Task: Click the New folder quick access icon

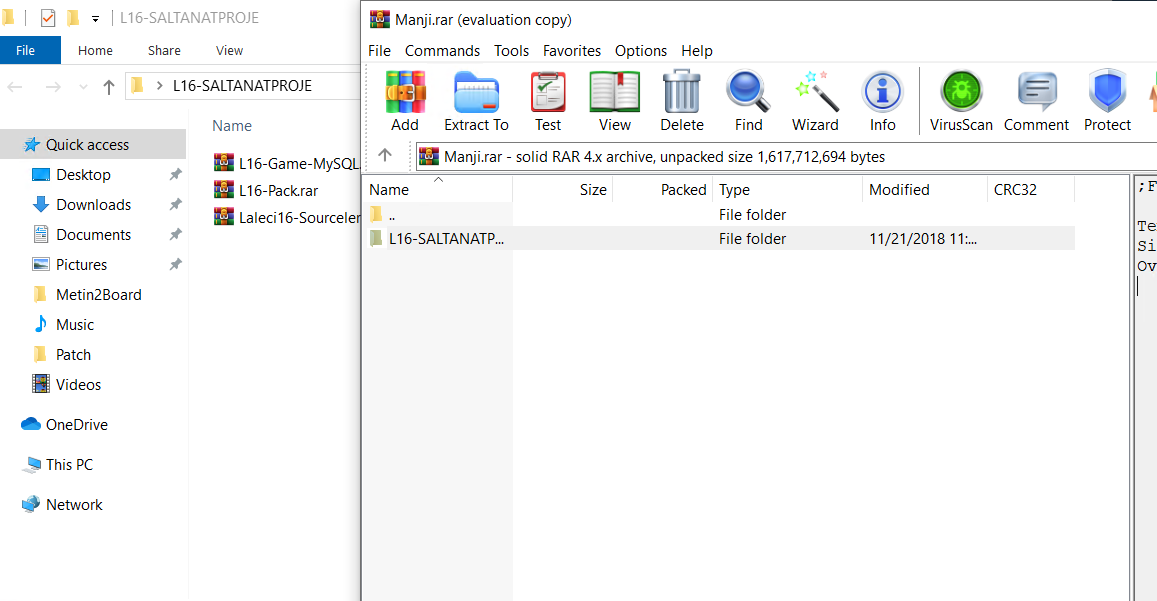Action: pyautogui.click(x=73, y=18)
